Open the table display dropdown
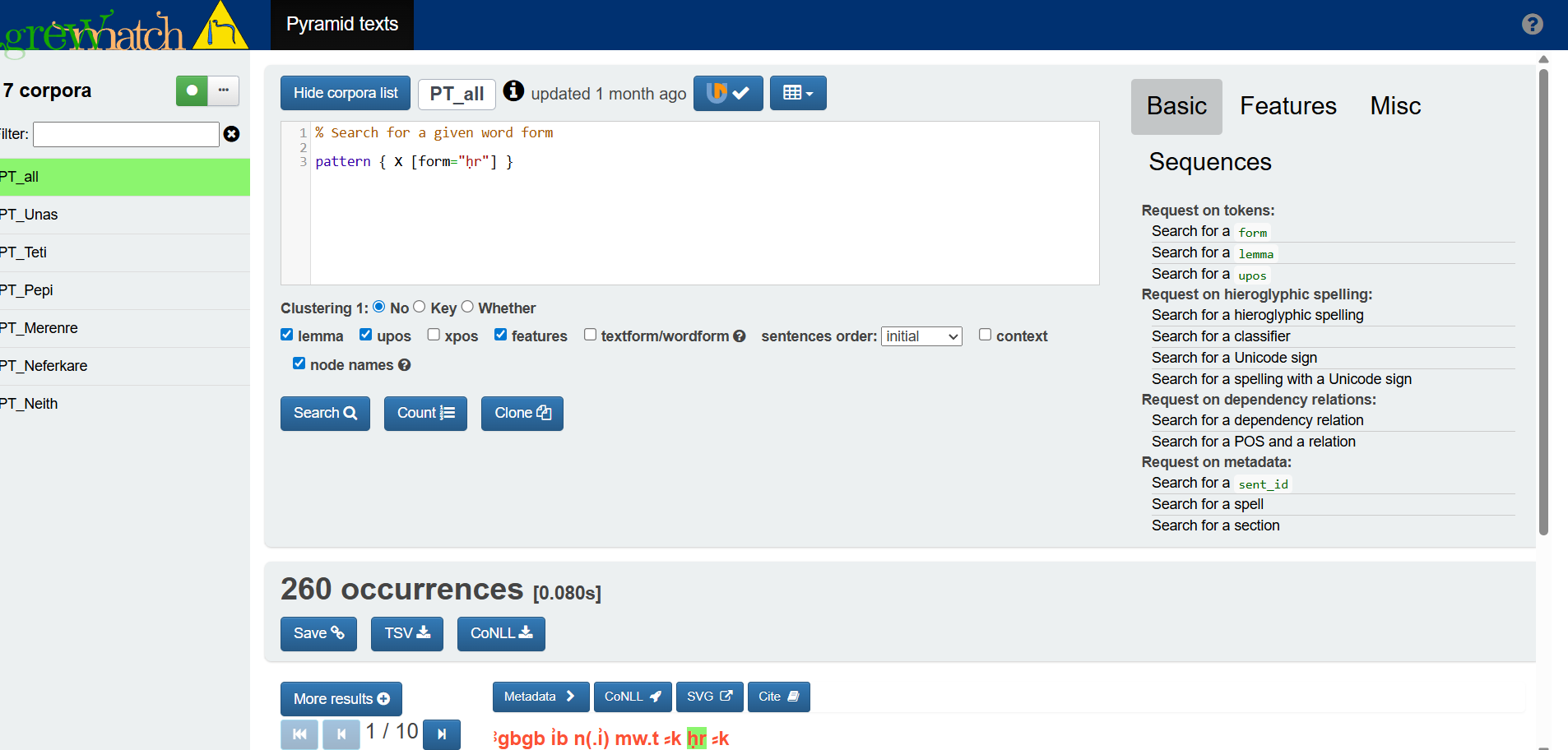 [x=796, y=93]
